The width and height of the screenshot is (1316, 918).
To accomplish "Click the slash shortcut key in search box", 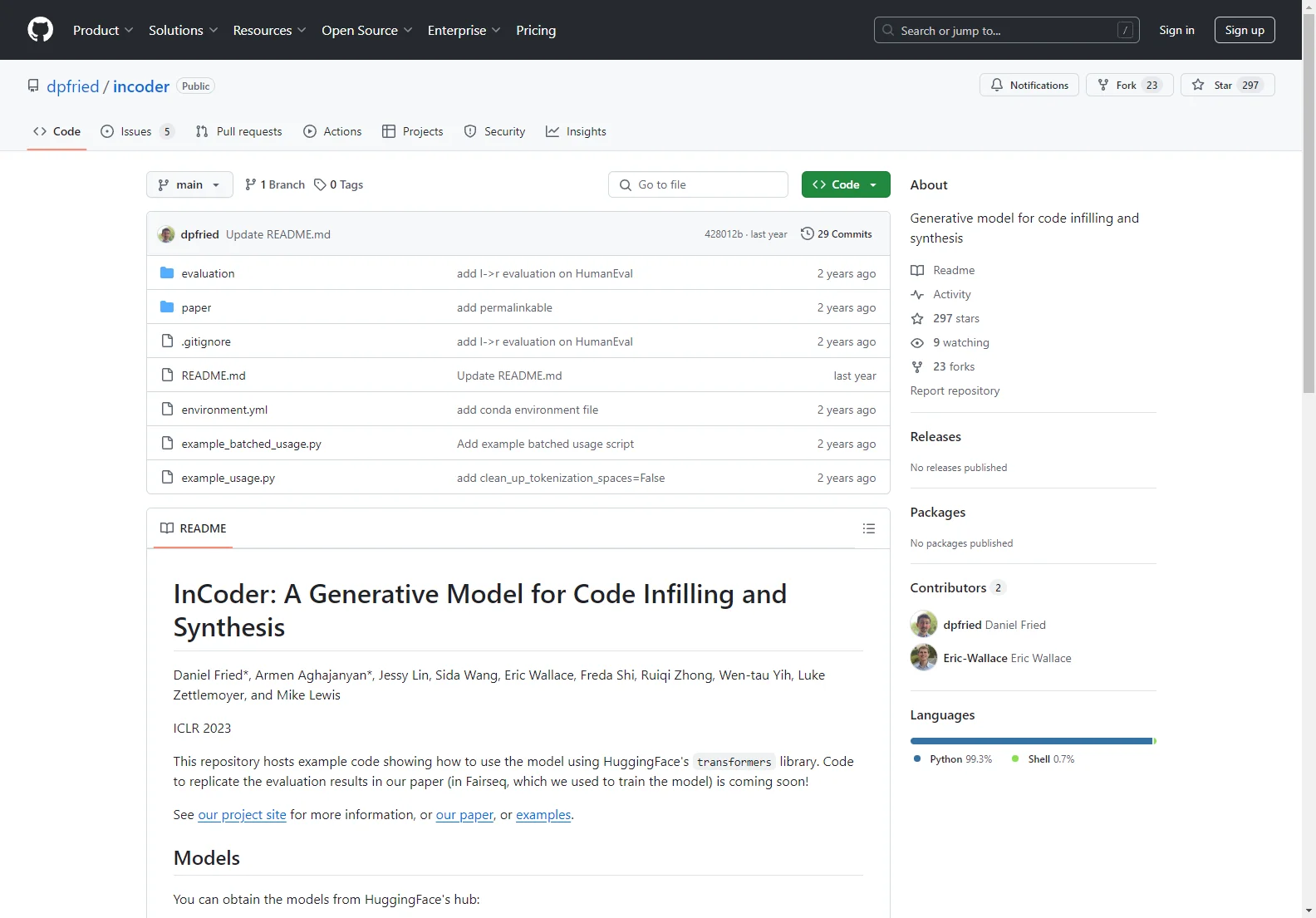I will (1125, 30).
